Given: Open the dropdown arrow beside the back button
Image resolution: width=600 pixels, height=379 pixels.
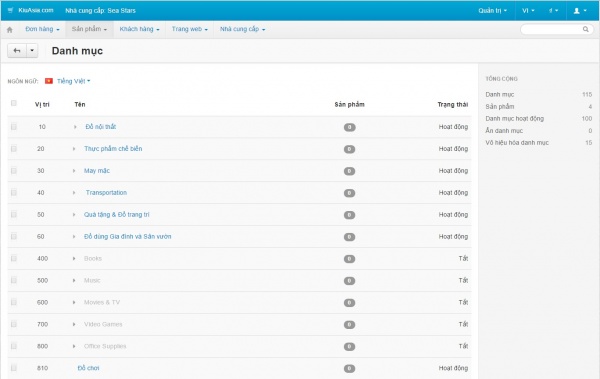Looking at the screenshot, I should click(32, 51).
